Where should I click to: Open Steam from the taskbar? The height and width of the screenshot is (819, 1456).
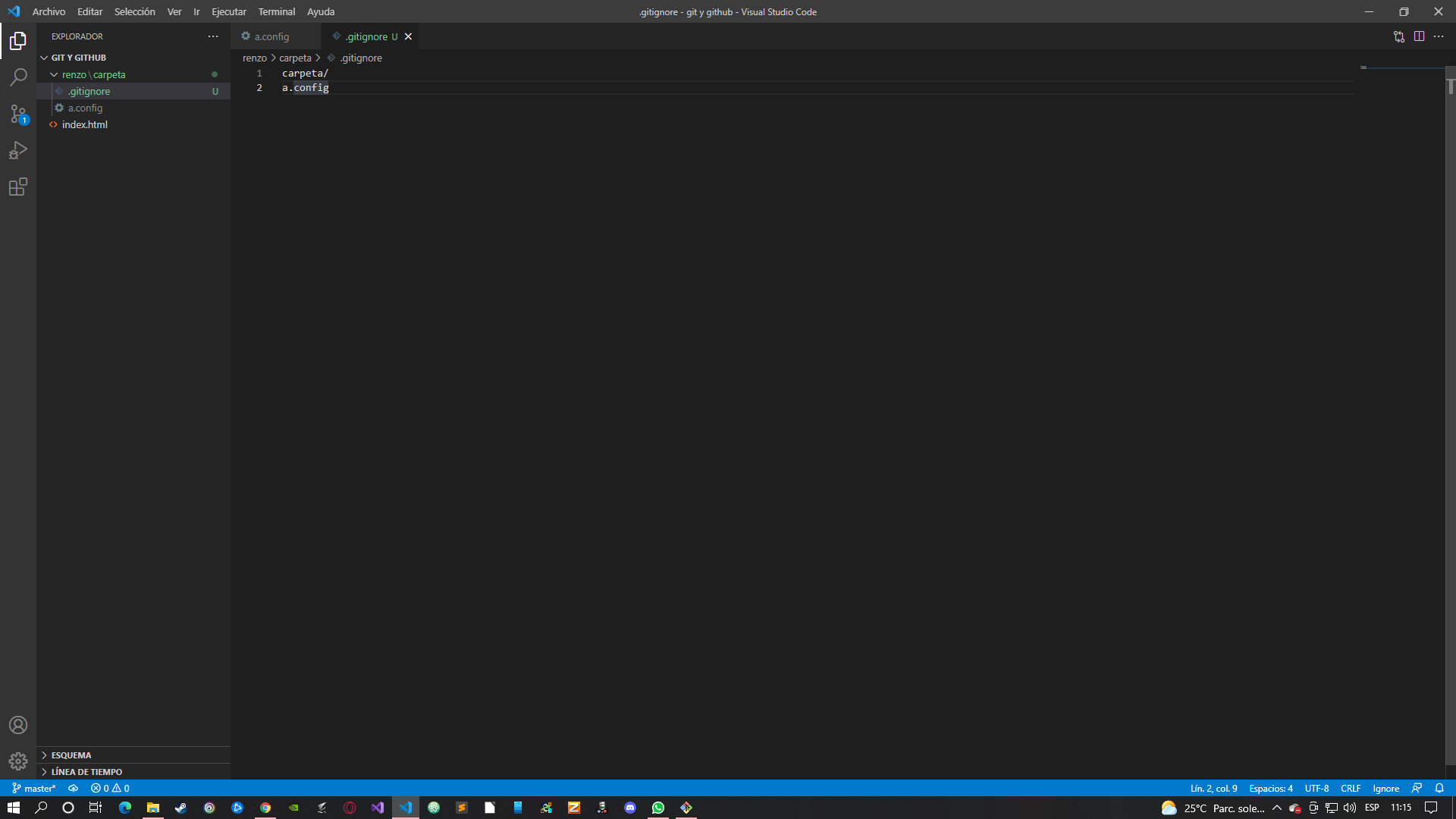181,808
